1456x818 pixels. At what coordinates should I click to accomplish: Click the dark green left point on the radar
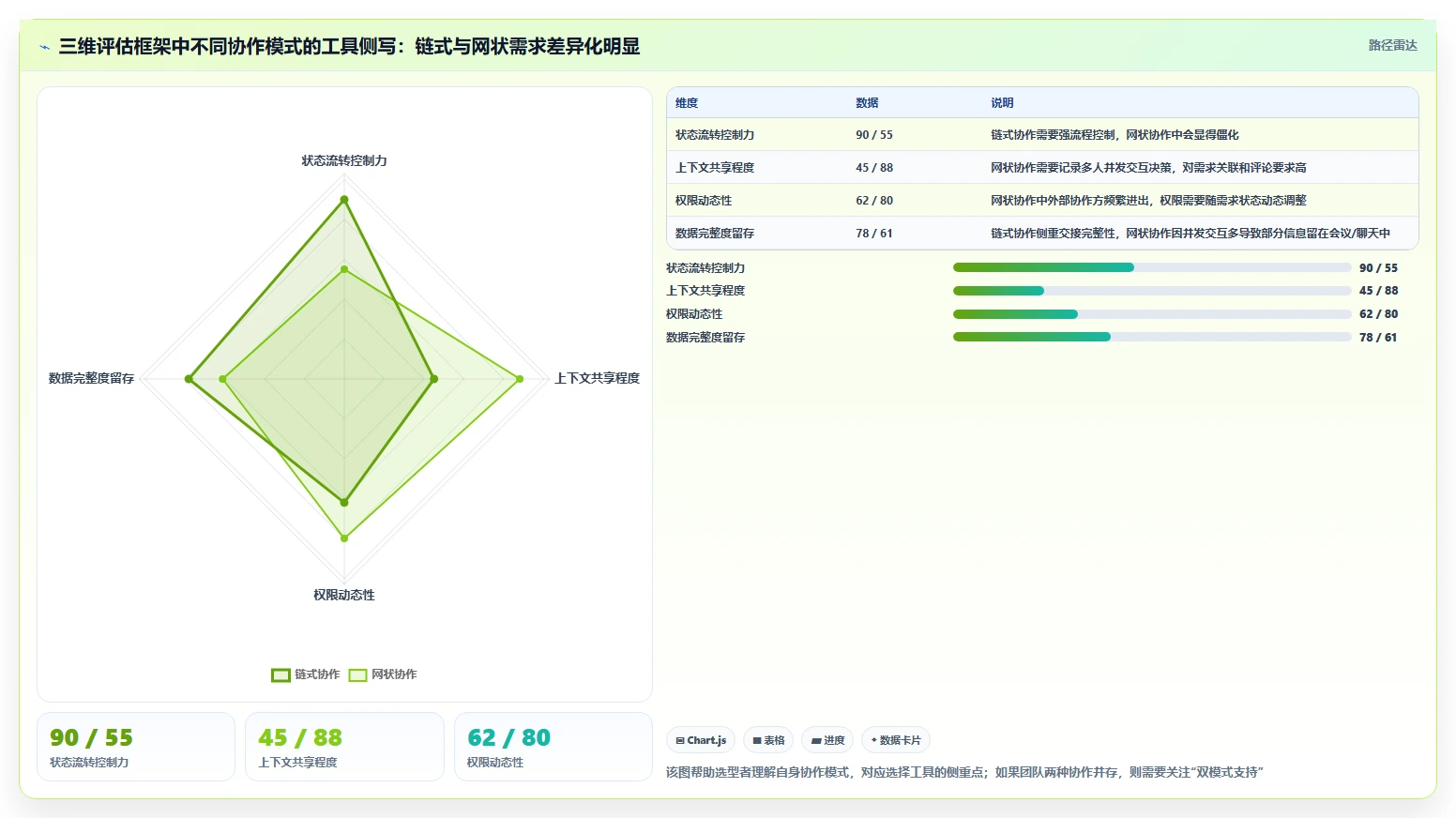coord(189,379)
